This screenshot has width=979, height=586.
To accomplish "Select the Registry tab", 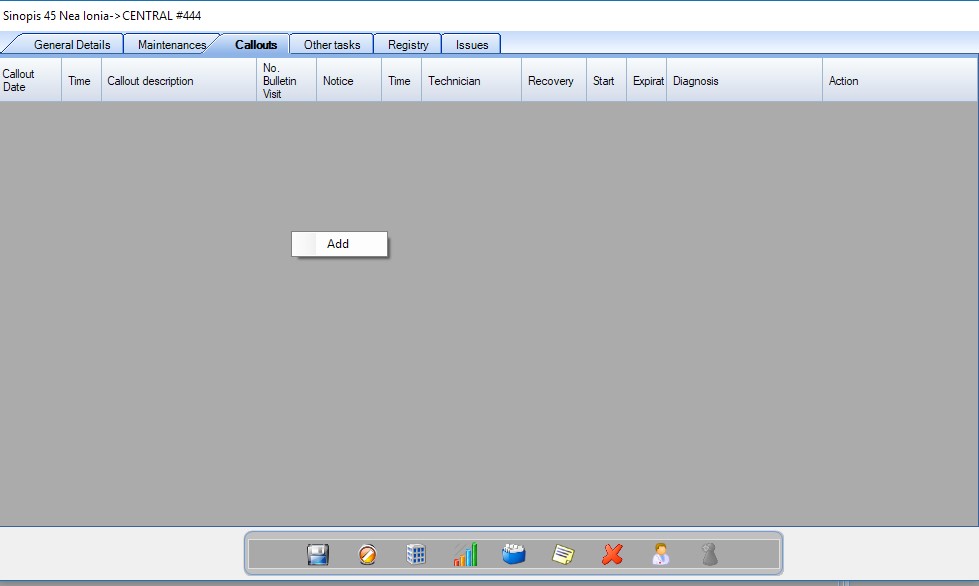I will click(x=408, y=45).
